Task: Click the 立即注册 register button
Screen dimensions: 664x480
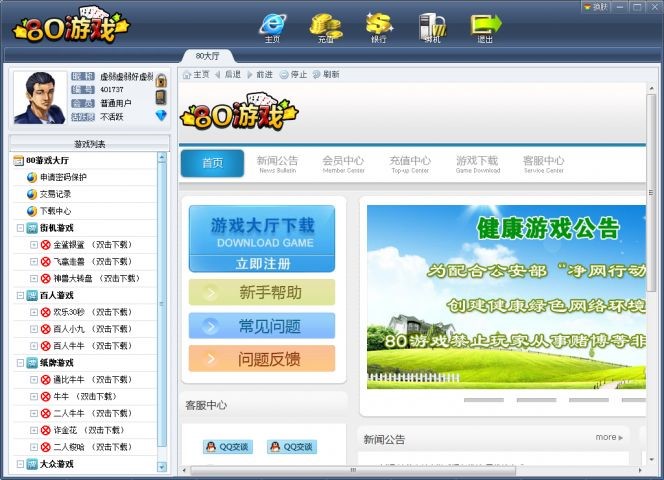Action: [262, 264]
